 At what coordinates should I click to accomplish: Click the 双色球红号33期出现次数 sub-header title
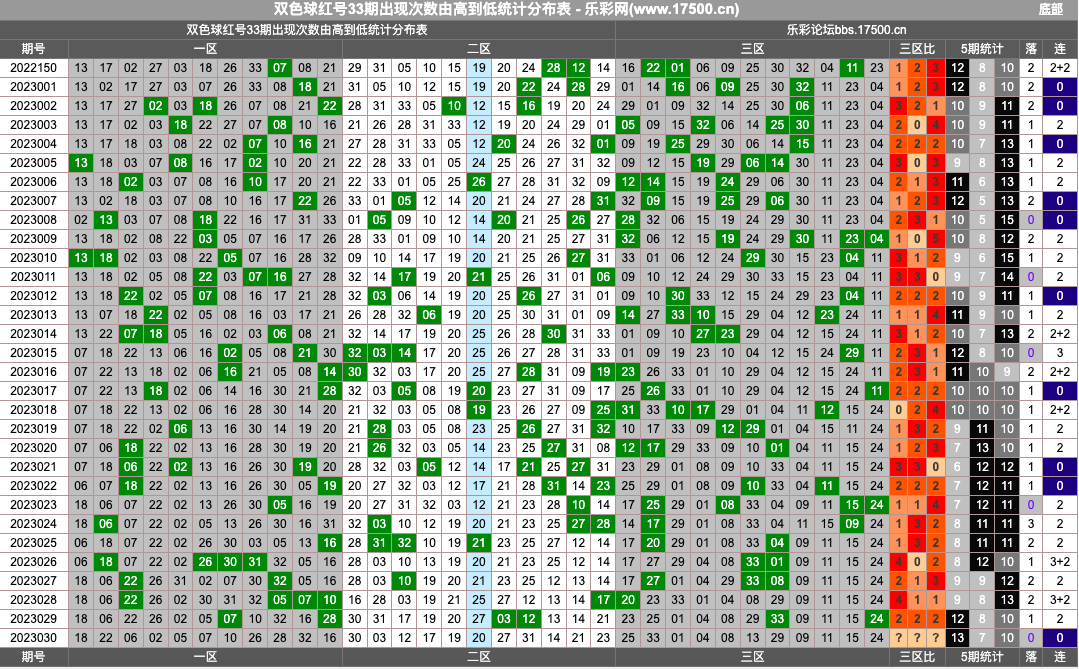(307, 30)
